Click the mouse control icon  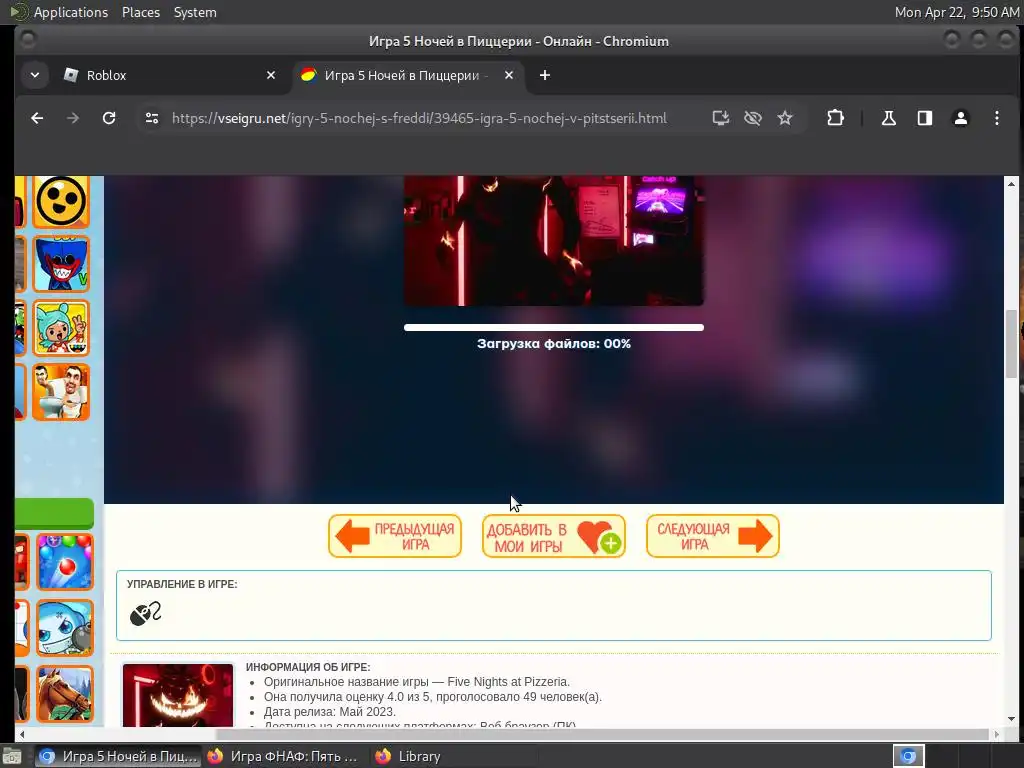click(145, 613)
